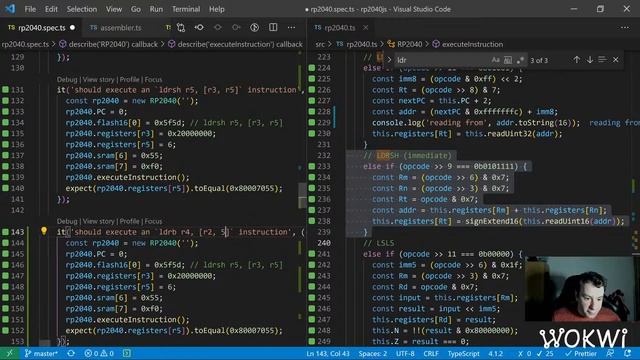
Task: Open source control compare changes icon
Action: tap(181, 28)
